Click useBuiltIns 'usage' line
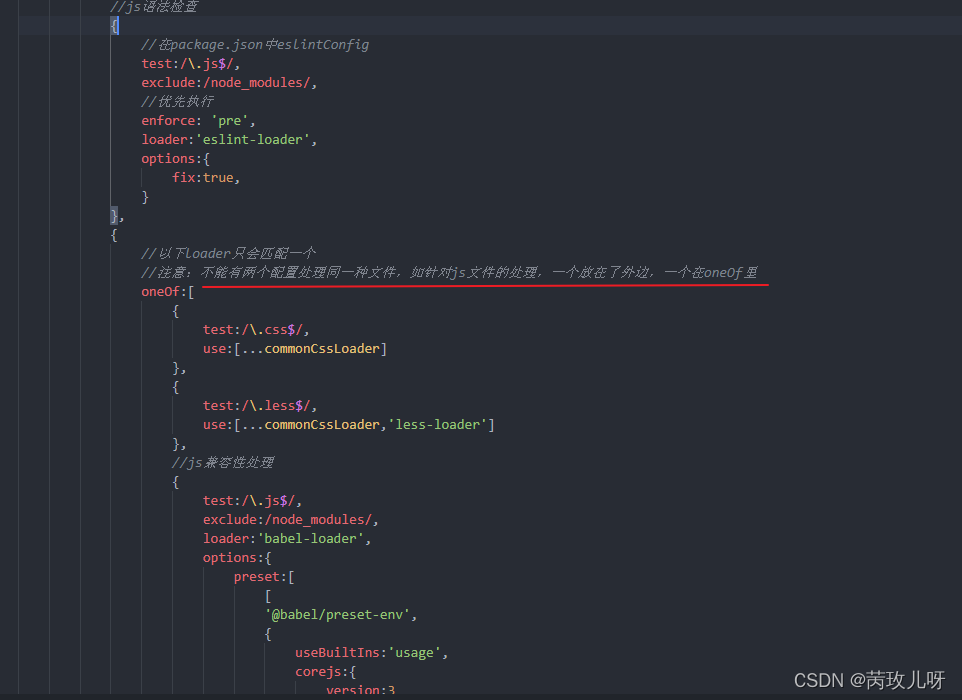The width and height of the screenshot is (962, 700). pos(371,652)
